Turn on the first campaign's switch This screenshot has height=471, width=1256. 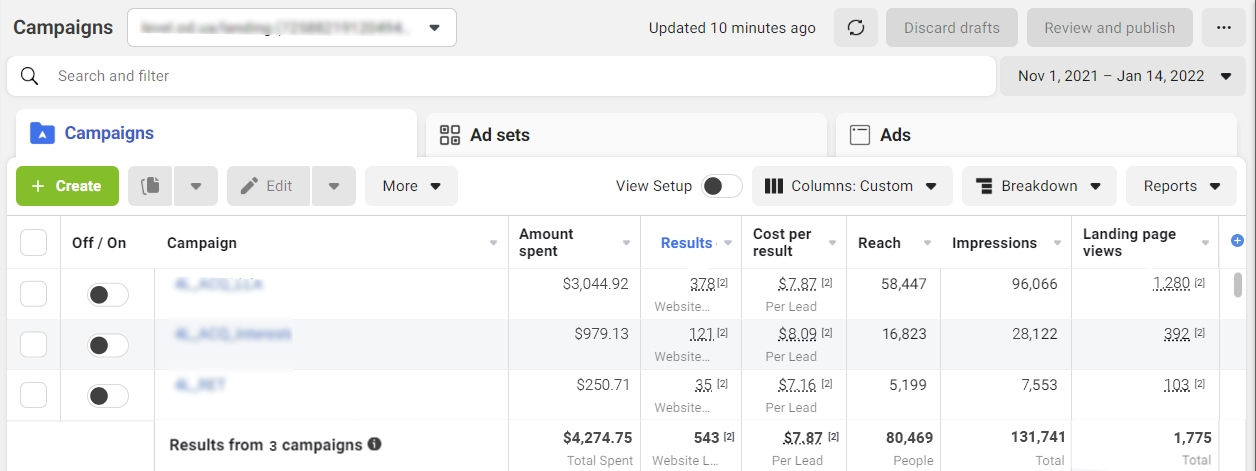coord(108,295)
